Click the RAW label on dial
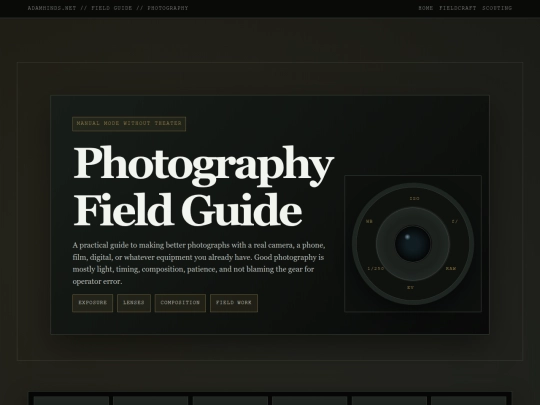 click(451, 269)
